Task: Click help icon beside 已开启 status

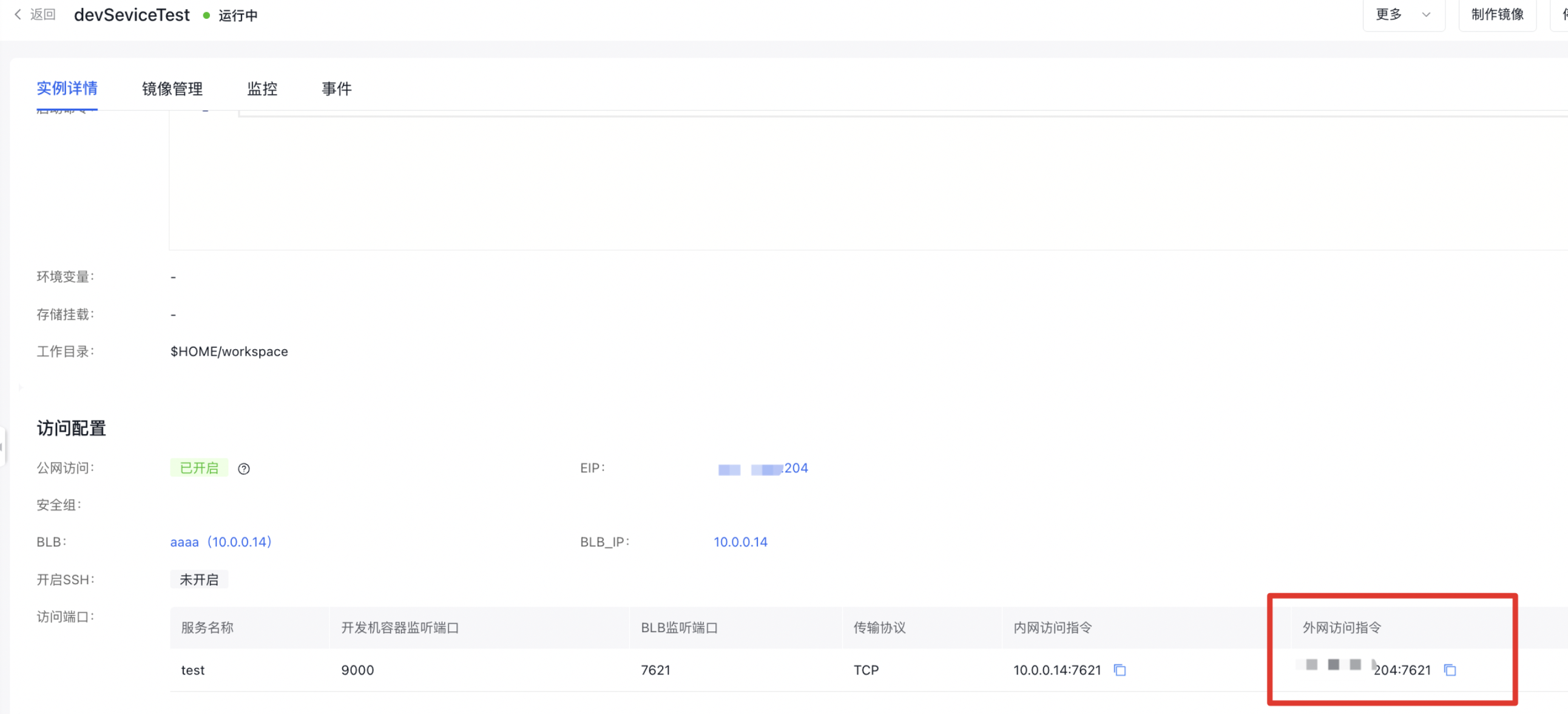Action: coord(243,469)
